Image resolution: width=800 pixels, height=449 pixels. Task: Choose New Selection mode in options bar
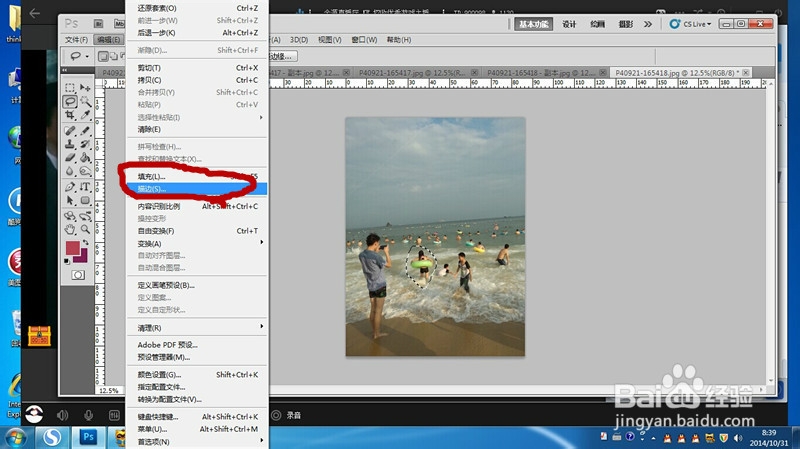pos(103,56)
